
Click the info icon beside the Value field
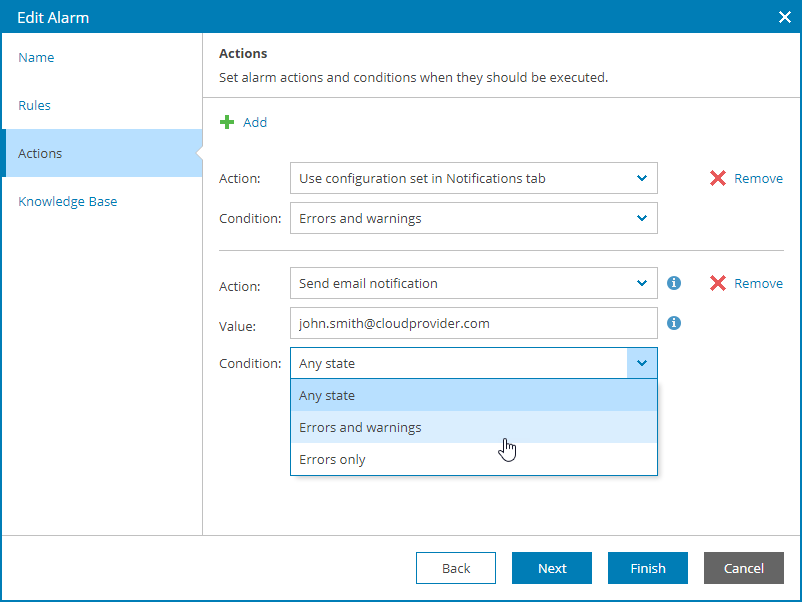point(674,323)
